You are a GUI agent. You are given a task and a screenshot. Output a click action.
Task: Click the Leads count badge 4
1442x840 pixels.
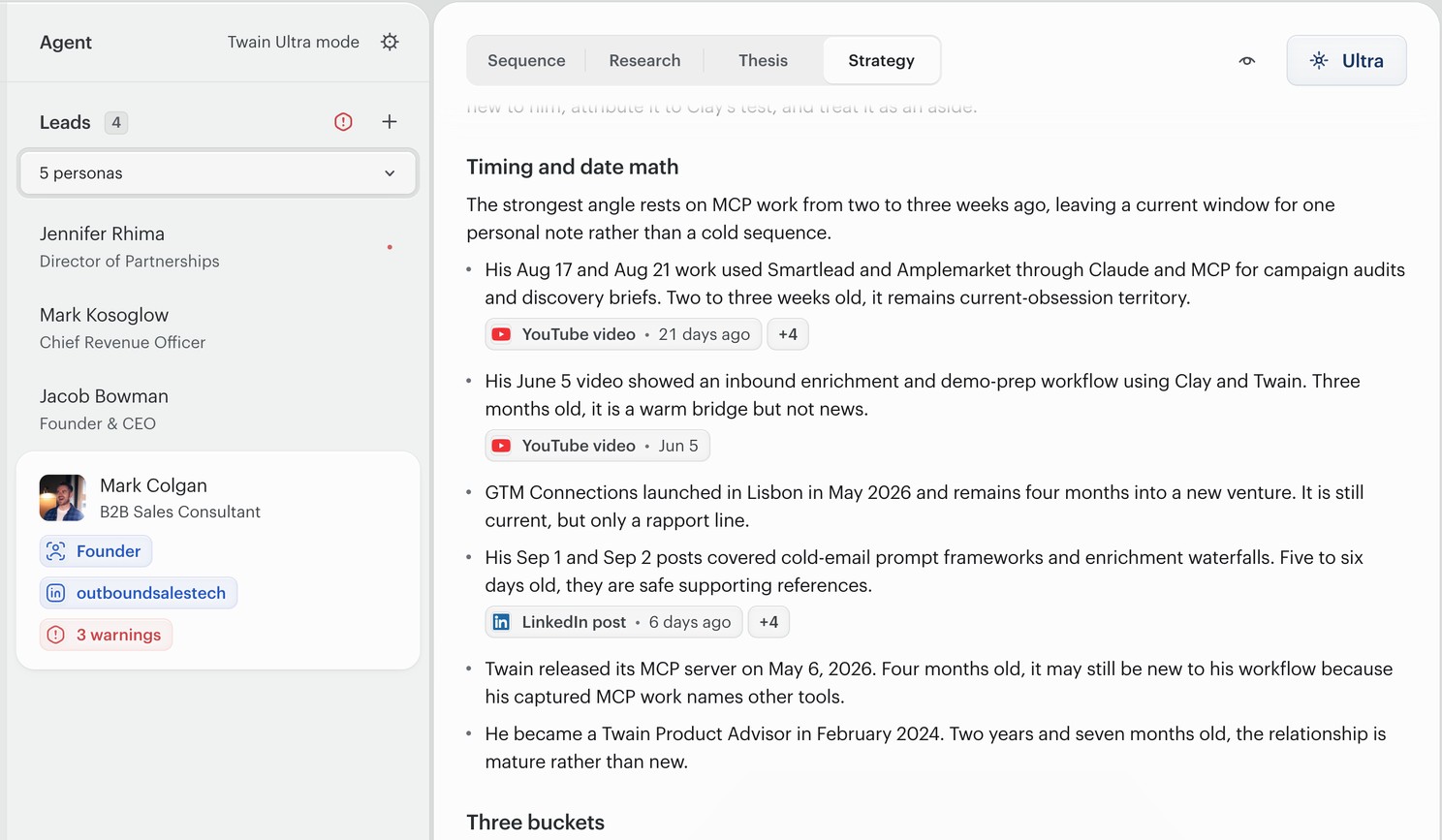[116, 122]
